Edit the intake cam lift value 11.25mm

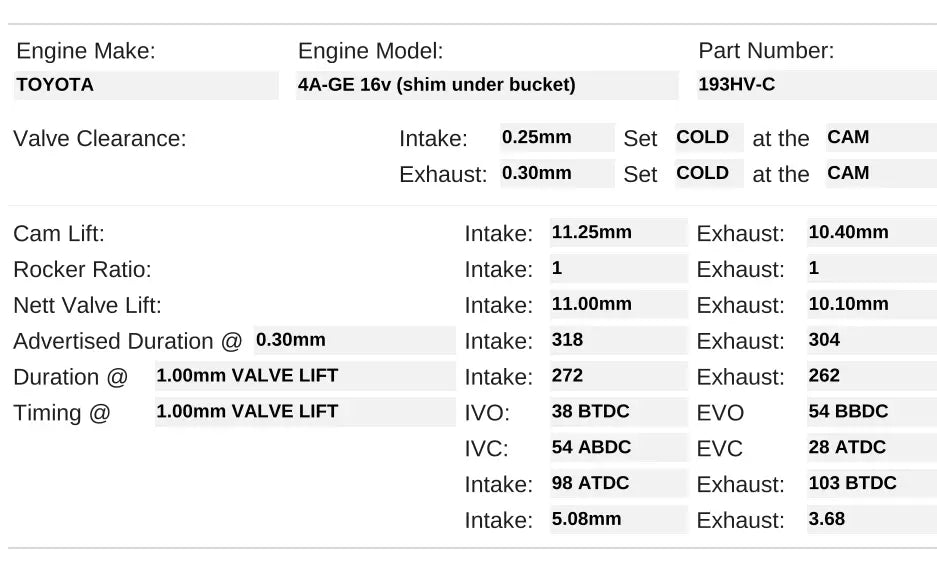618,233
